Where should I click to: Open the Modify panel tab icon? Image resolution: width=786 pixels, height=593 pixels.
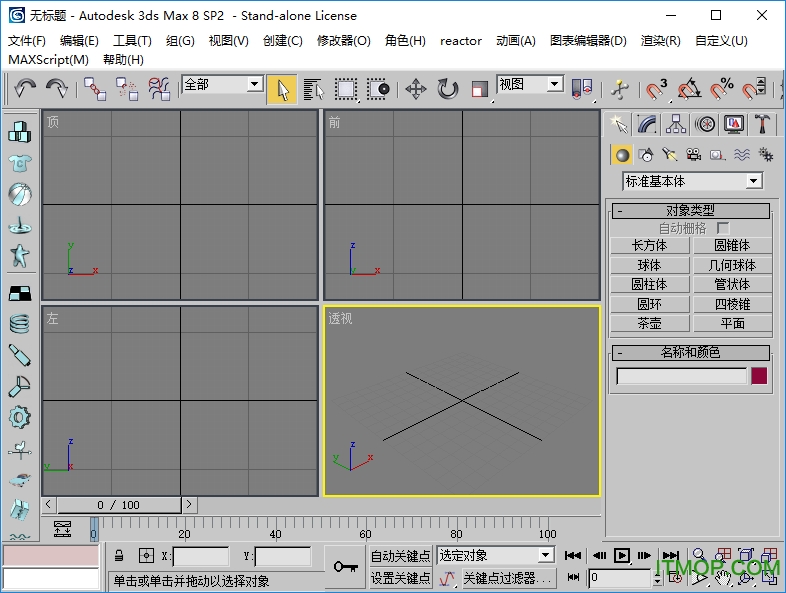pos(648,124)
